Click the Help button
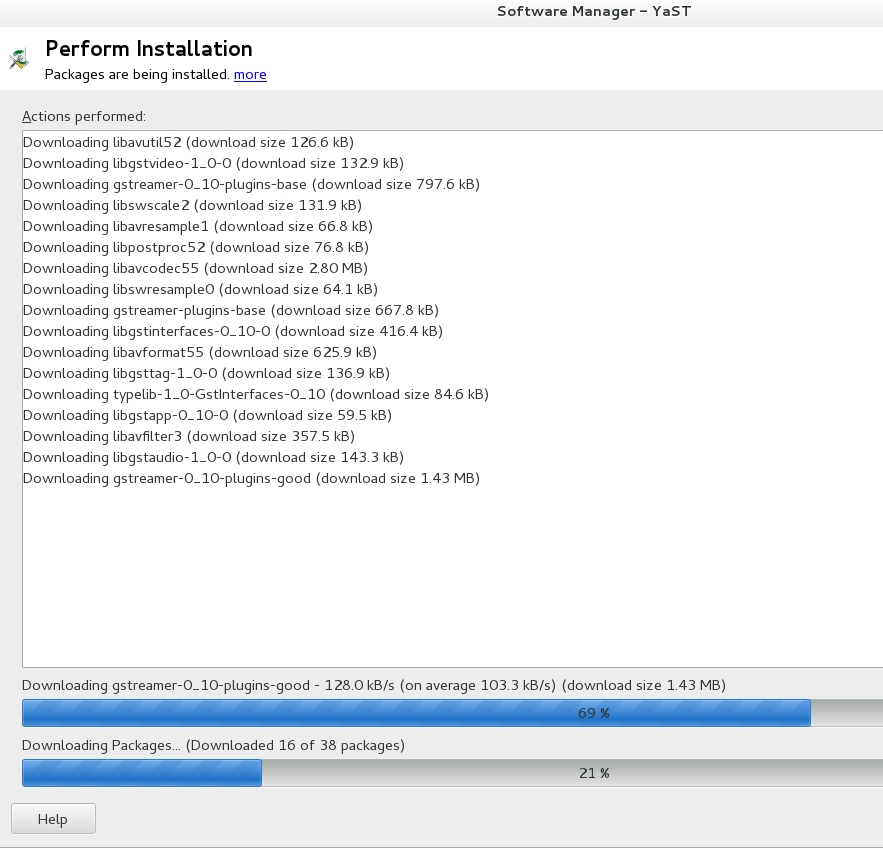This screenshot has width=883, height=848. pyautogui.click(x=53, y=819)
